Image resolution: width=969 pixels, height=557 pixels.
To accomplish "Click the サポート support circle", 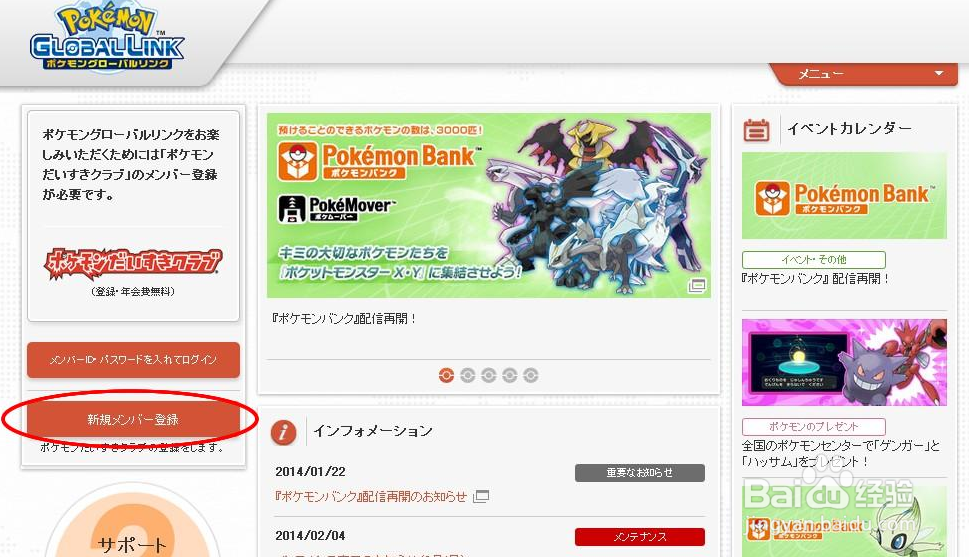I will (132, 522).
